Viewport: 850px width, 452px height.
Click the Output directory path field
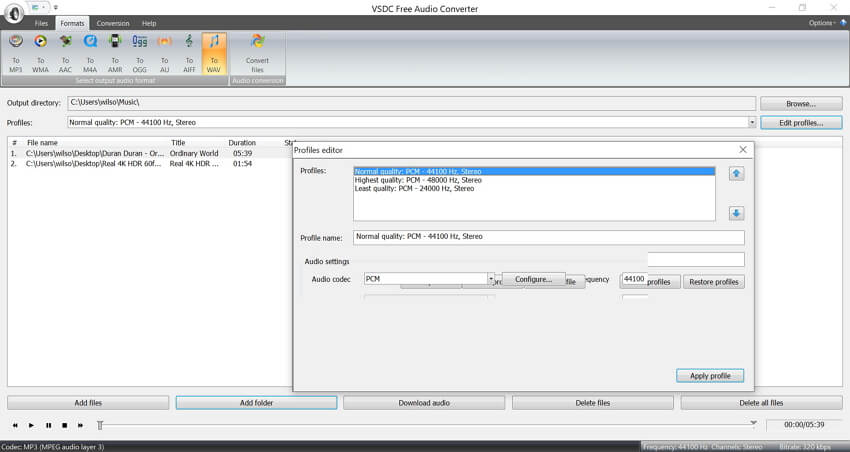pos(411,103)
